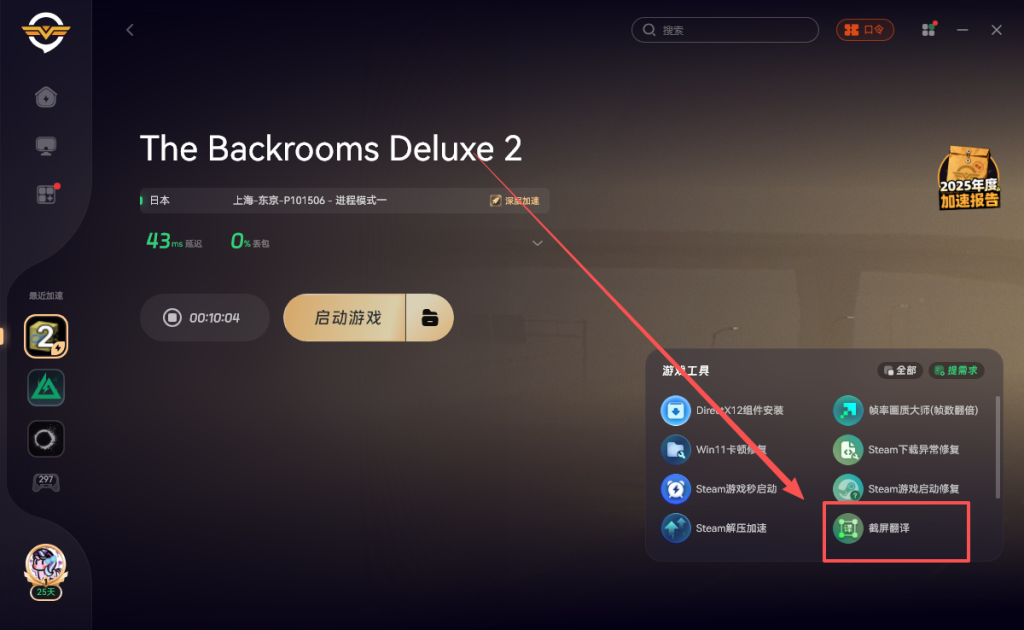1024x630 pixels.
Task: Open the folder button beside launch game
Action: pyautogui.click(x=430, y=317)
